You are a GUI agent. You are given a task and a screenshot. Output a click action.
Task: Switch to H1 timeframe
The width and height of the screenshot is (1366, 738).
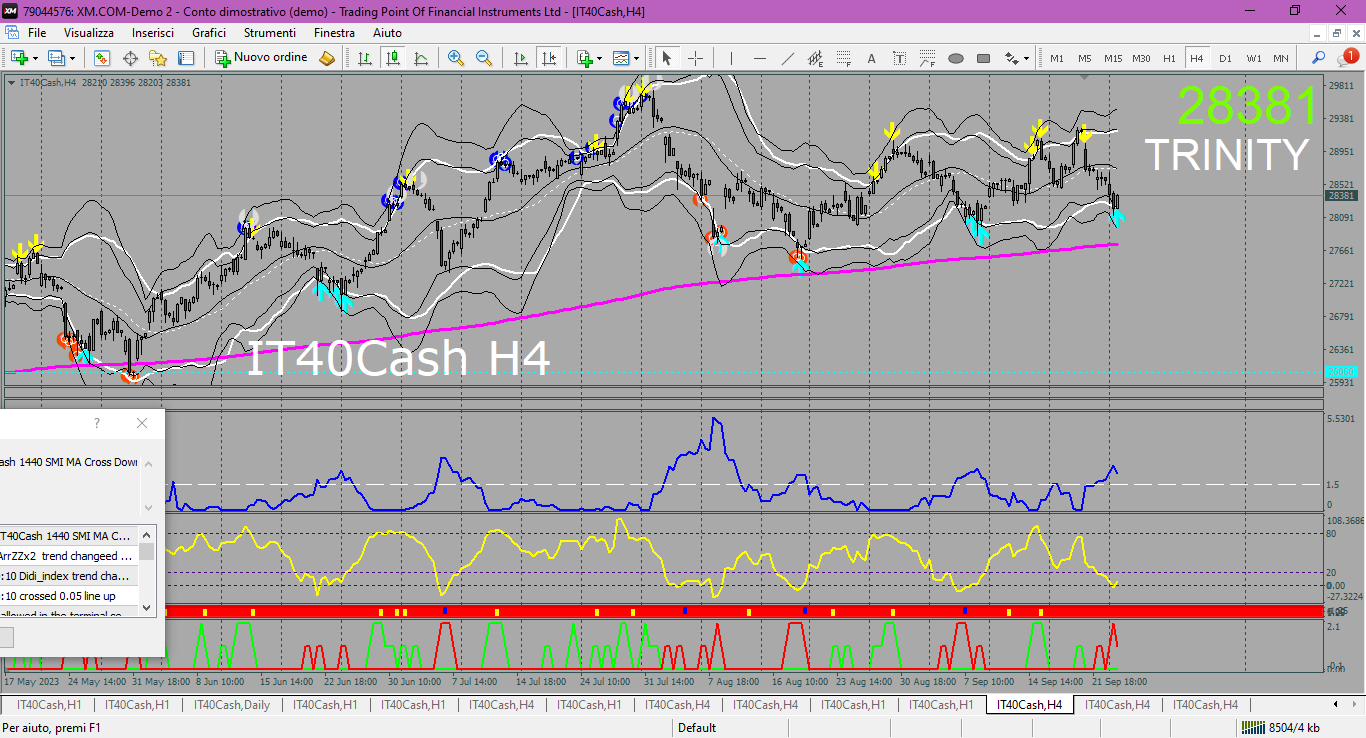coord(1169,58)
